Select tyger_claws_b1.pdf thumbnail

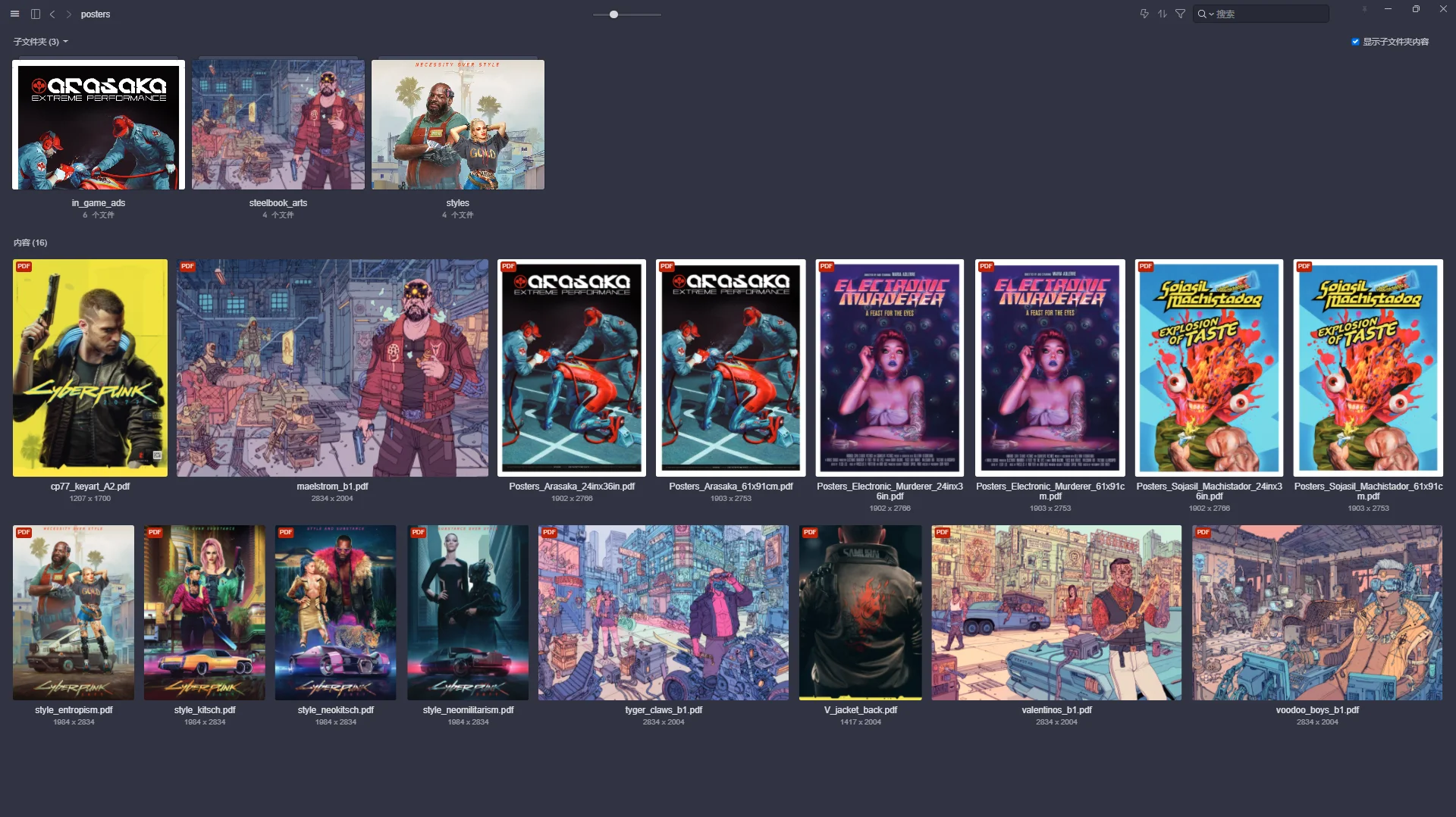point(664,612)
